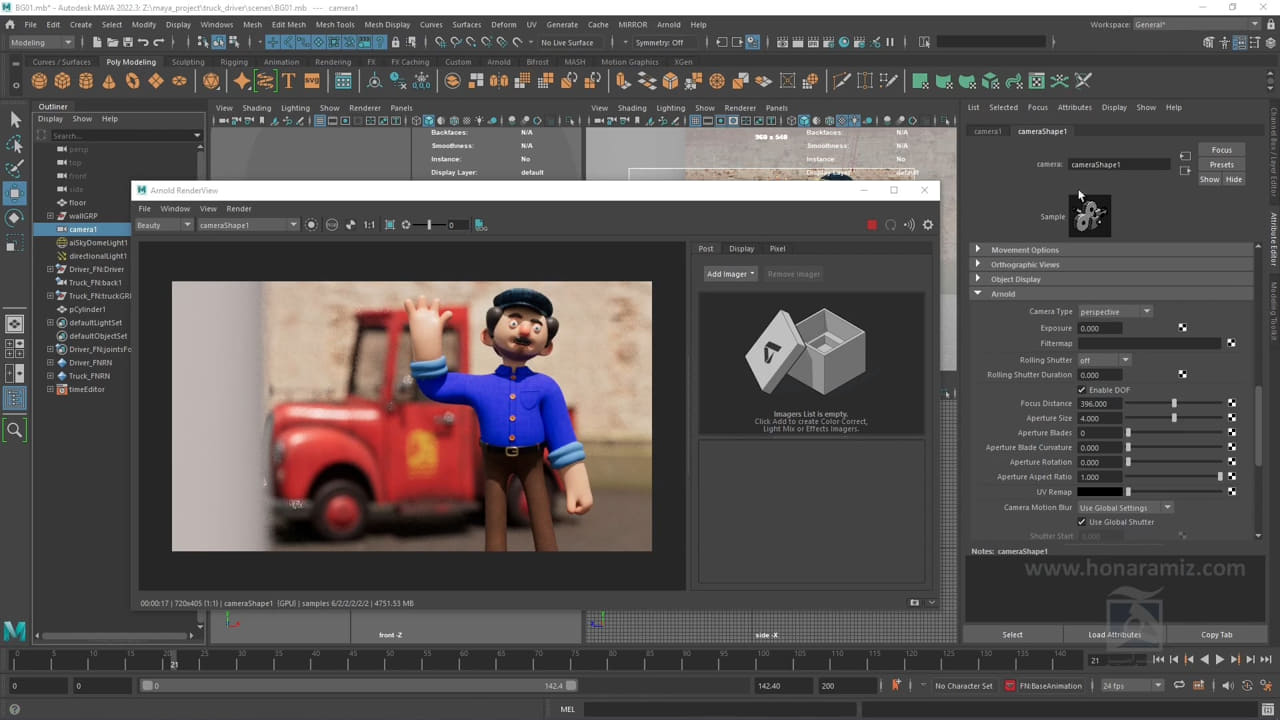Switch to the Rigging shelf tab
1280x720 pixels.
[x=234, y=62]
